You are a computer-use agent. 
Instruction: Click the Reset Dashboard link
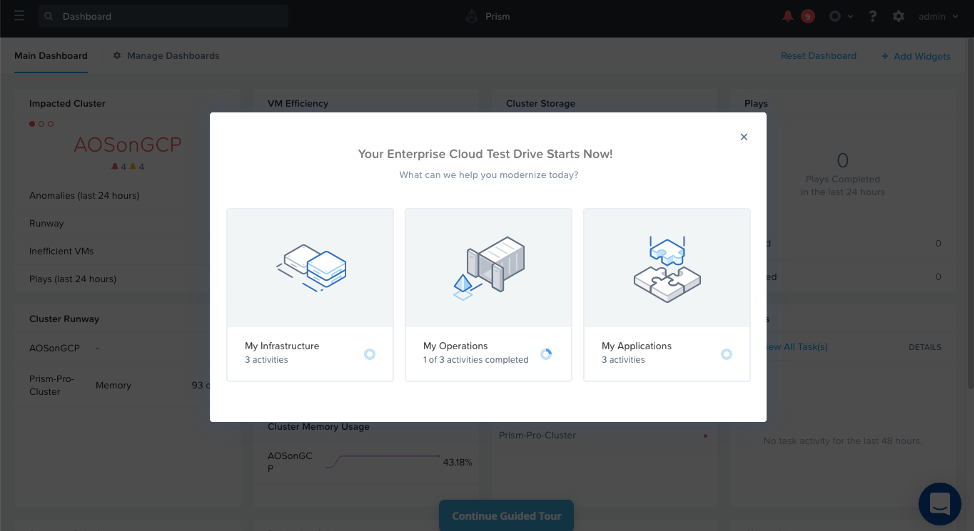pyautogui.click(x=818, y=56)
